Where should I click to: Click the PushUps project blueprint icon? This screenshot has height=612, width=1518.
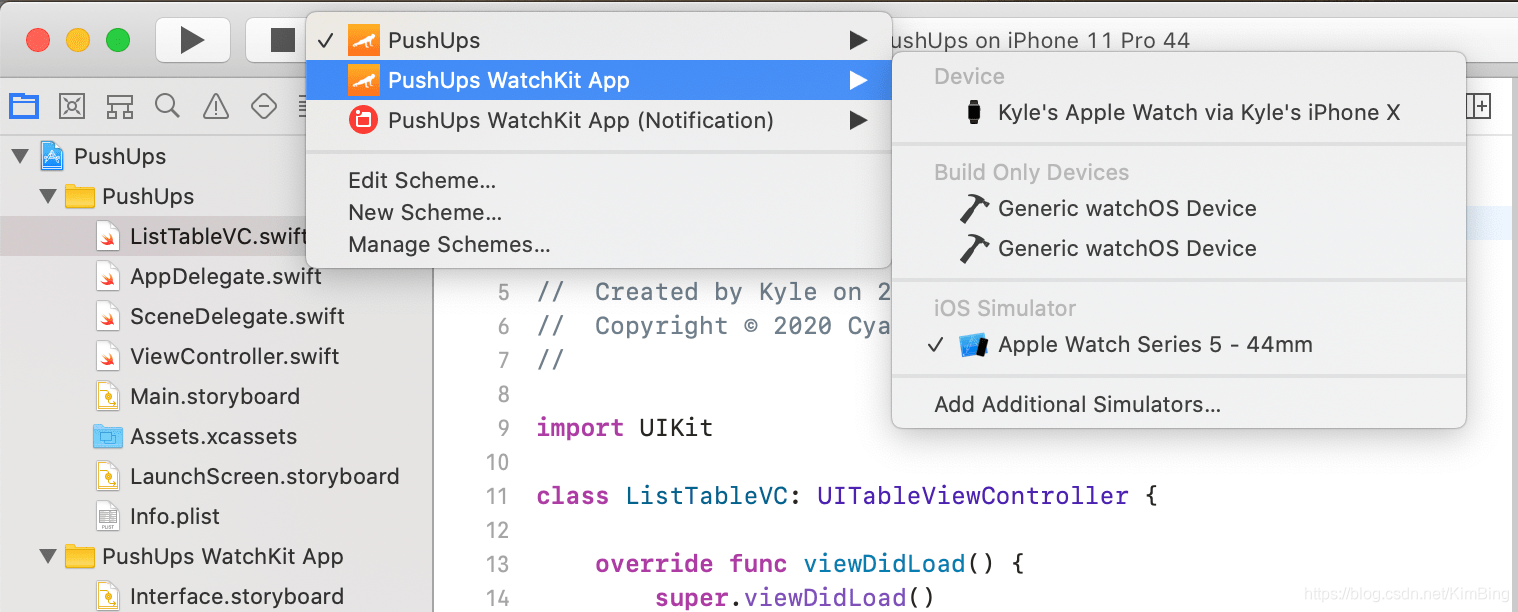pos(52,156)
